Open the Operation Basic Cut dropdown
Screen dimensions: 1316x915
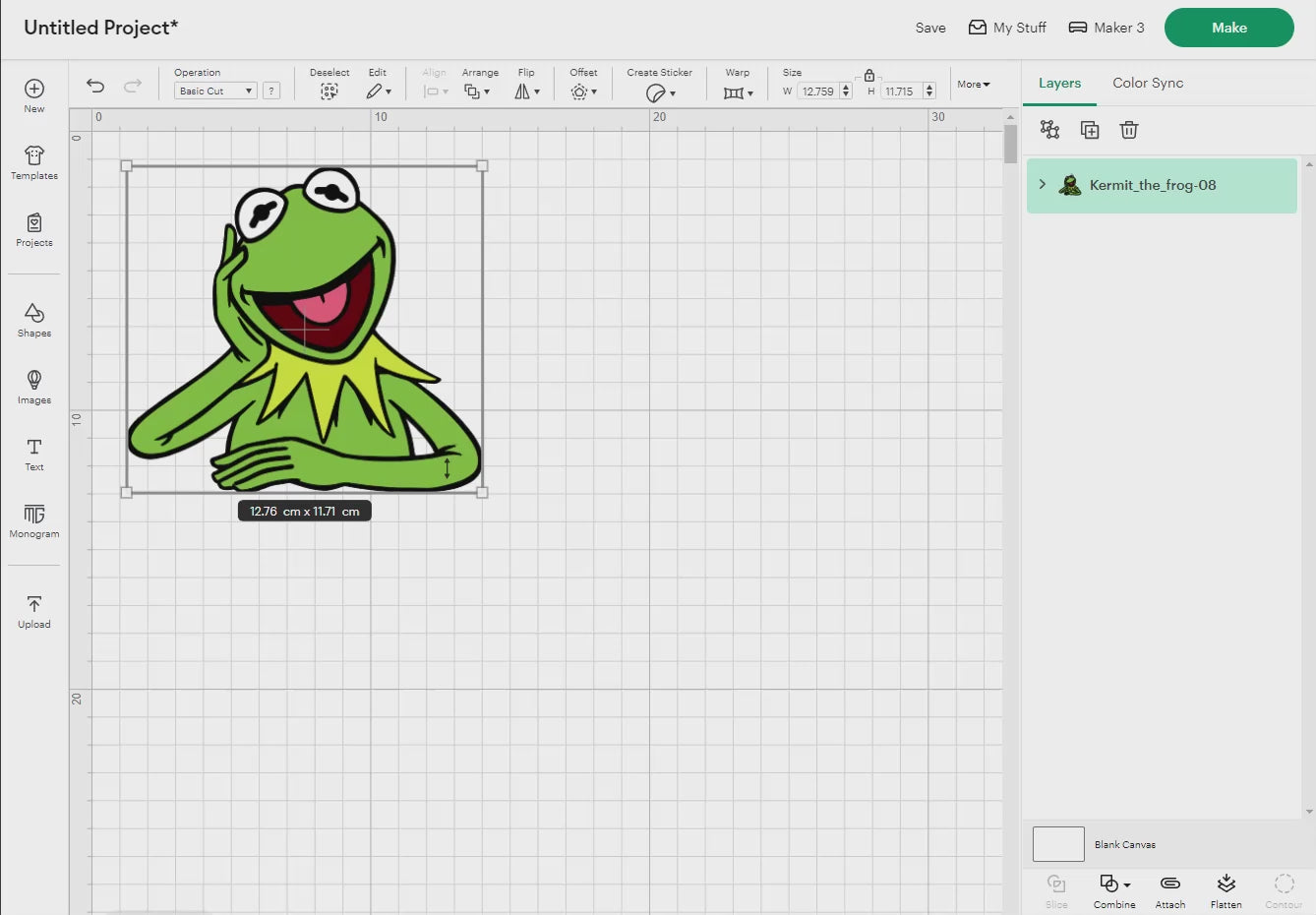click(x=215, y=91)
